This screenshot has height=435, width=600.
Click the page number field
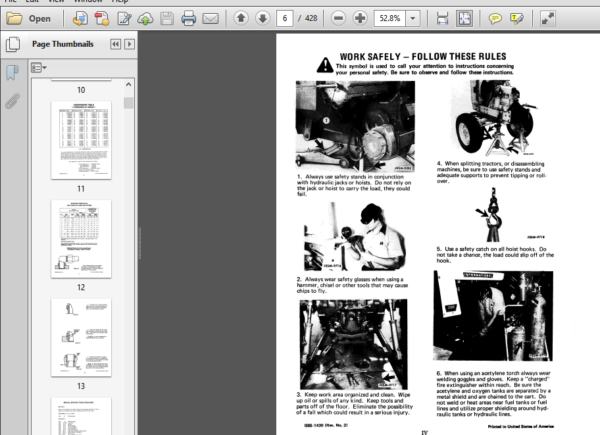tap(285, 18)
